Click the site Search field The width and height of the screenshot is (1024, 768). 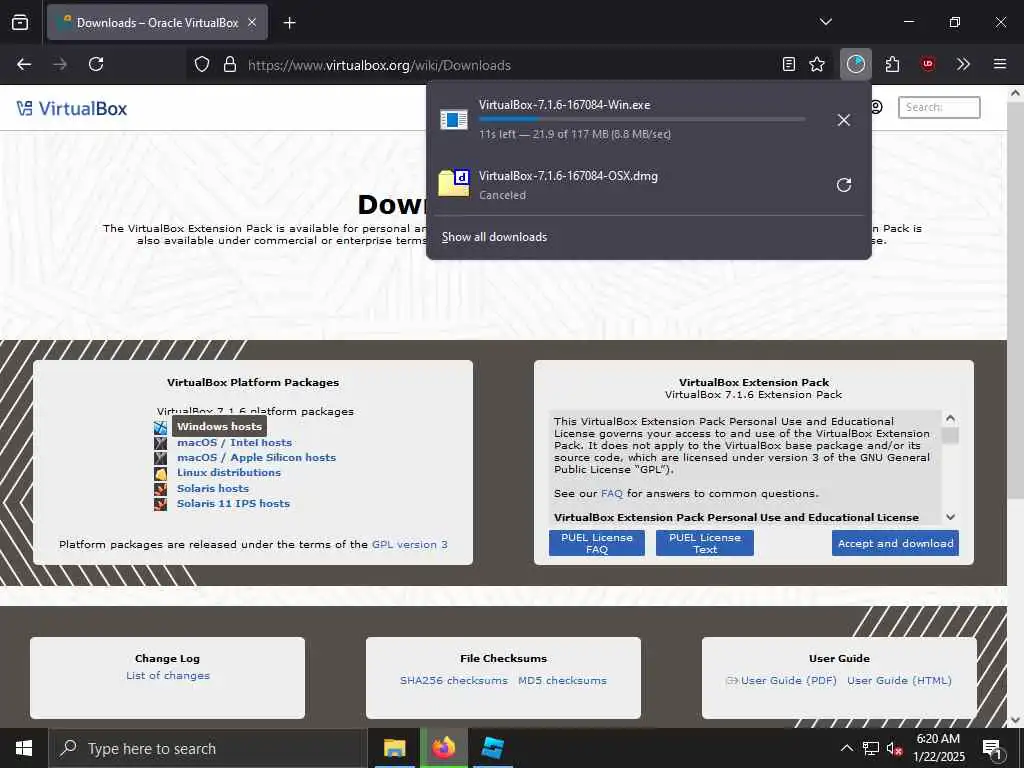(x=939, y=107)
